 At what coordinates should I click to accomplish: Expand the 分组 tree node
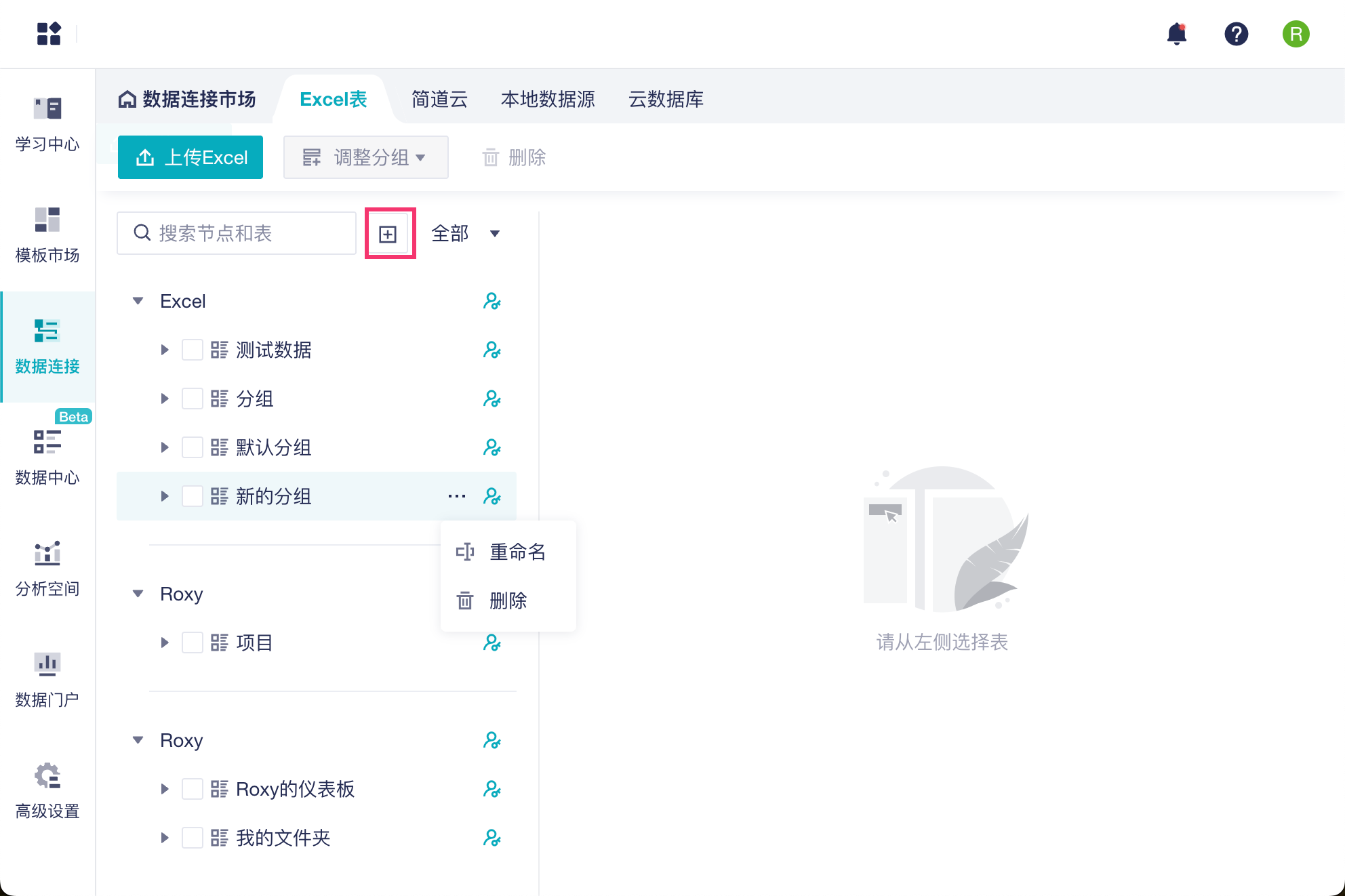pyautogui.click(x=165, y=399)
